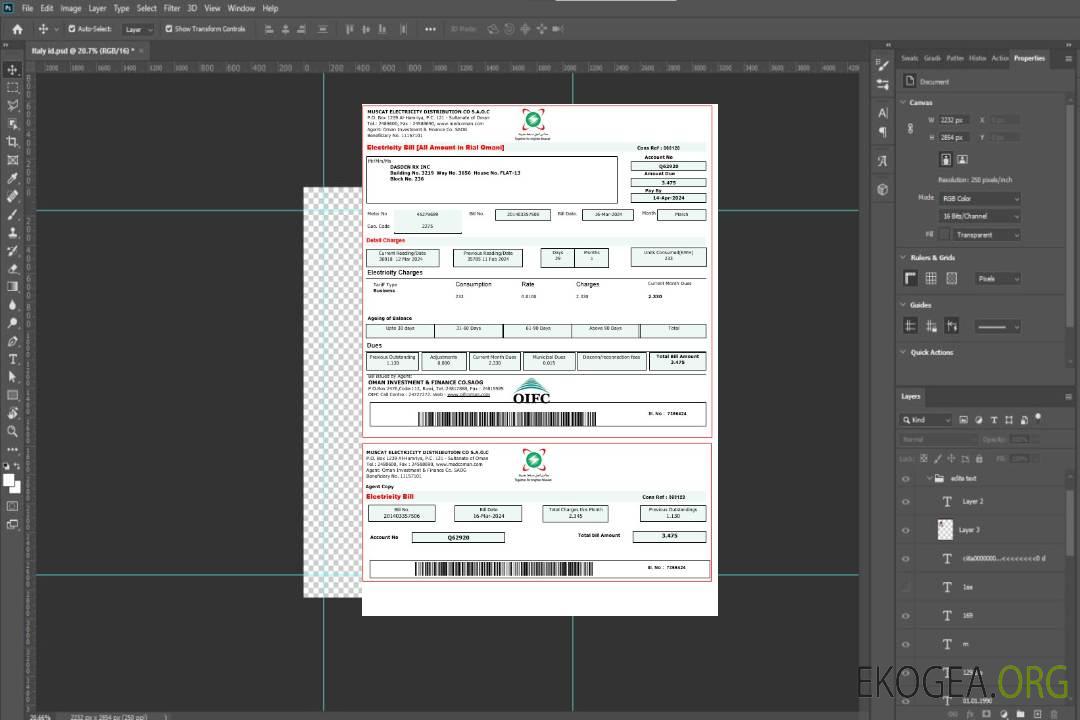
Task: Select the Horizontal Type tool
Action: coord(13,359)
